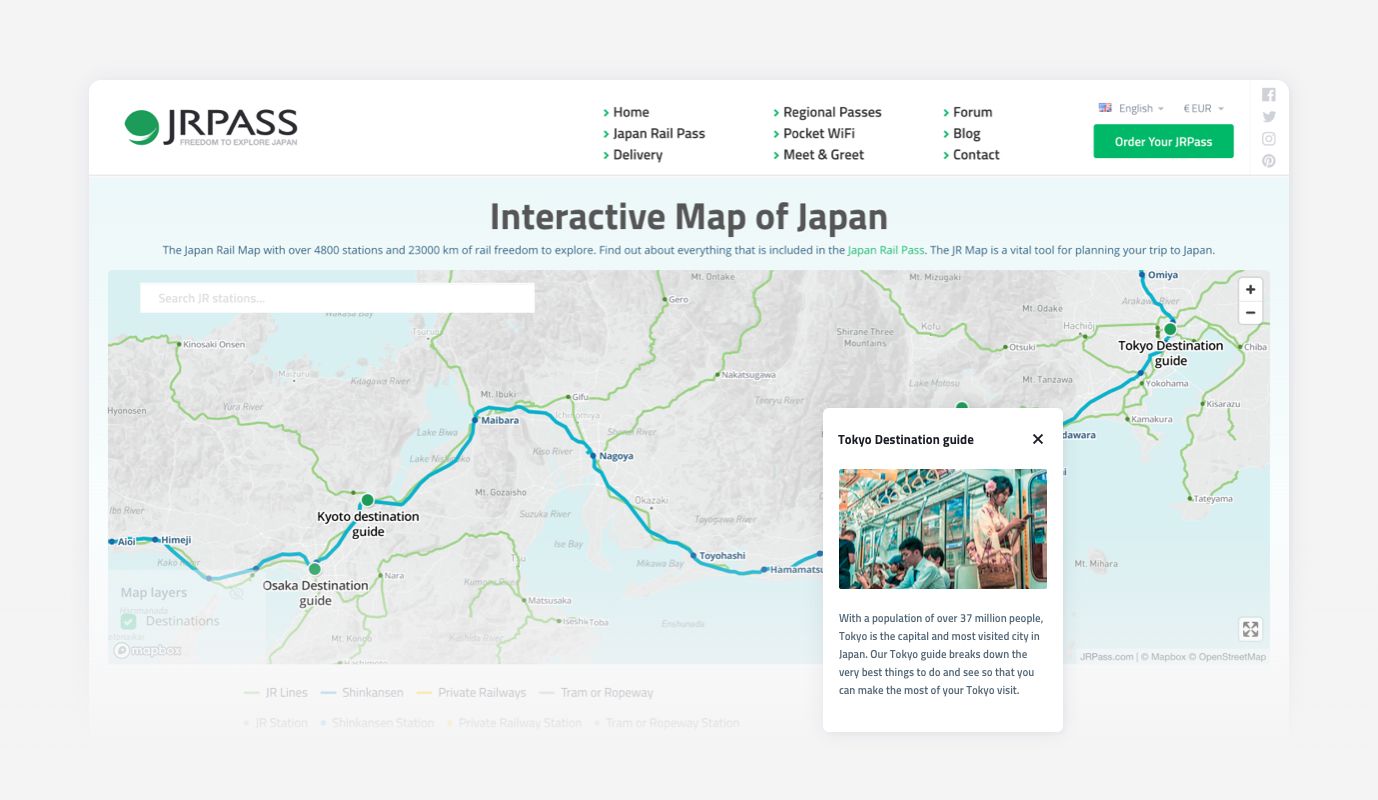Click the Mapbox logo
The width and height of the screenshot is (1378, 800).
point(148,650)
